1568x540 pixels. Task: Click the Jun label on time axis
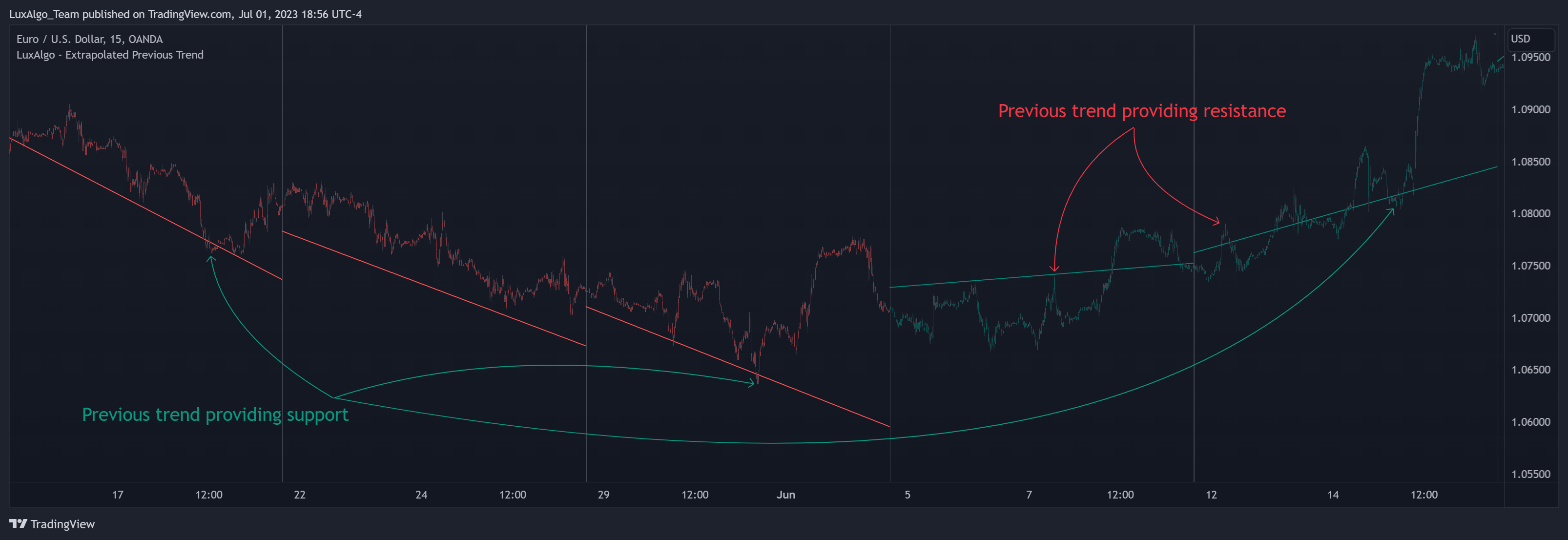[786, 495]
